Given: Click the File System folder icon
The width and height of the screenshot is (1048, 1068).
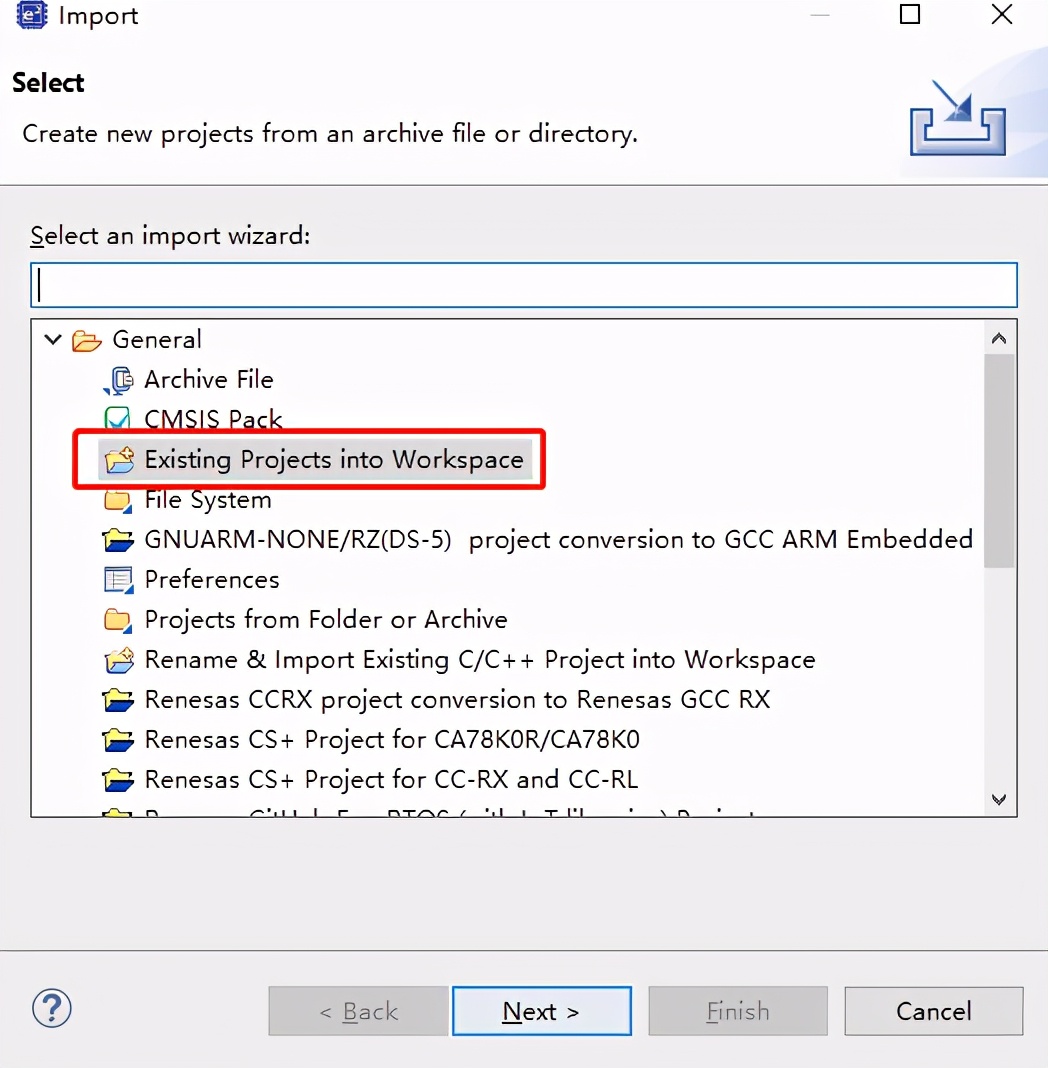Looking at the screenshot, I should coord(118,500).
